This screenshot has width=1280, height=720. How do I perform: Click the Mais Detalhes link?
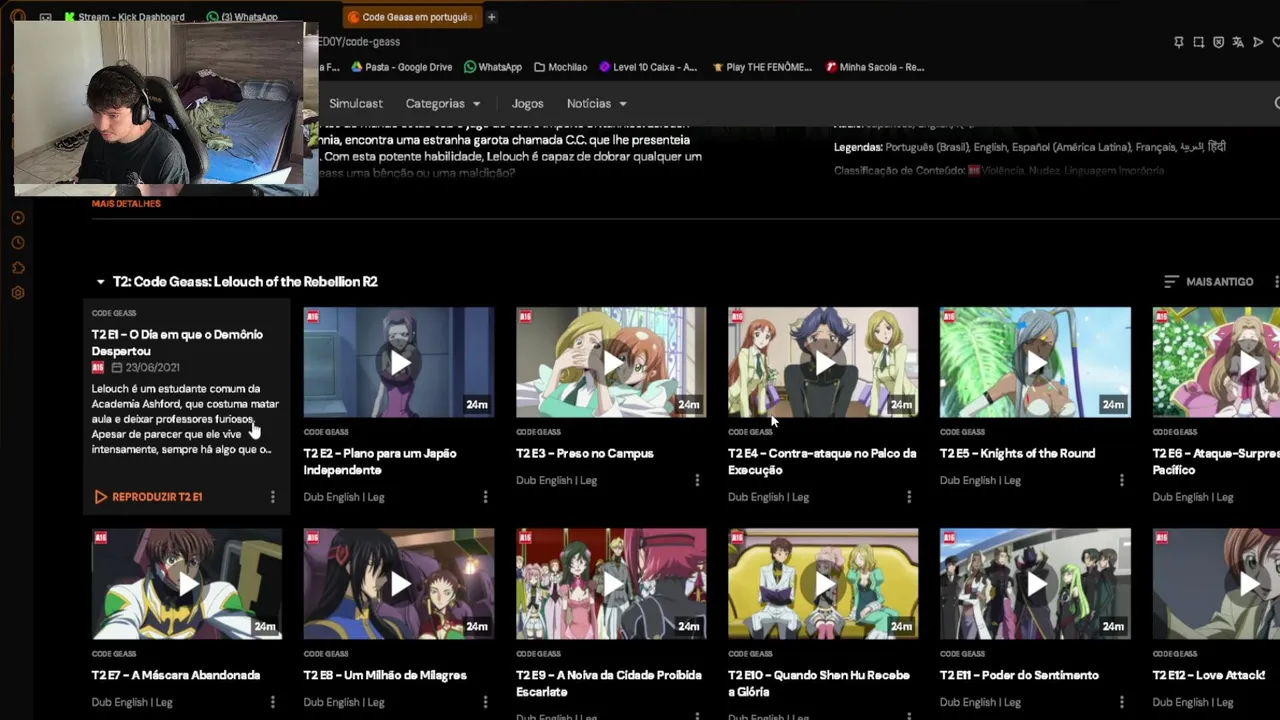(126, 204)
